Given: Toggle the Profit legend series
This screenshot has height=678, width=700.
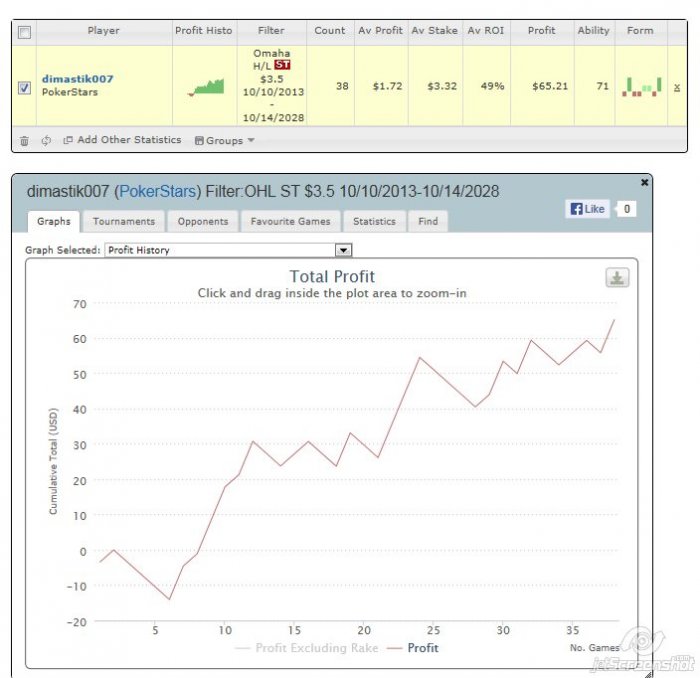Looking at the screenshot, I should pyautogui.click(x=413, y=648).
